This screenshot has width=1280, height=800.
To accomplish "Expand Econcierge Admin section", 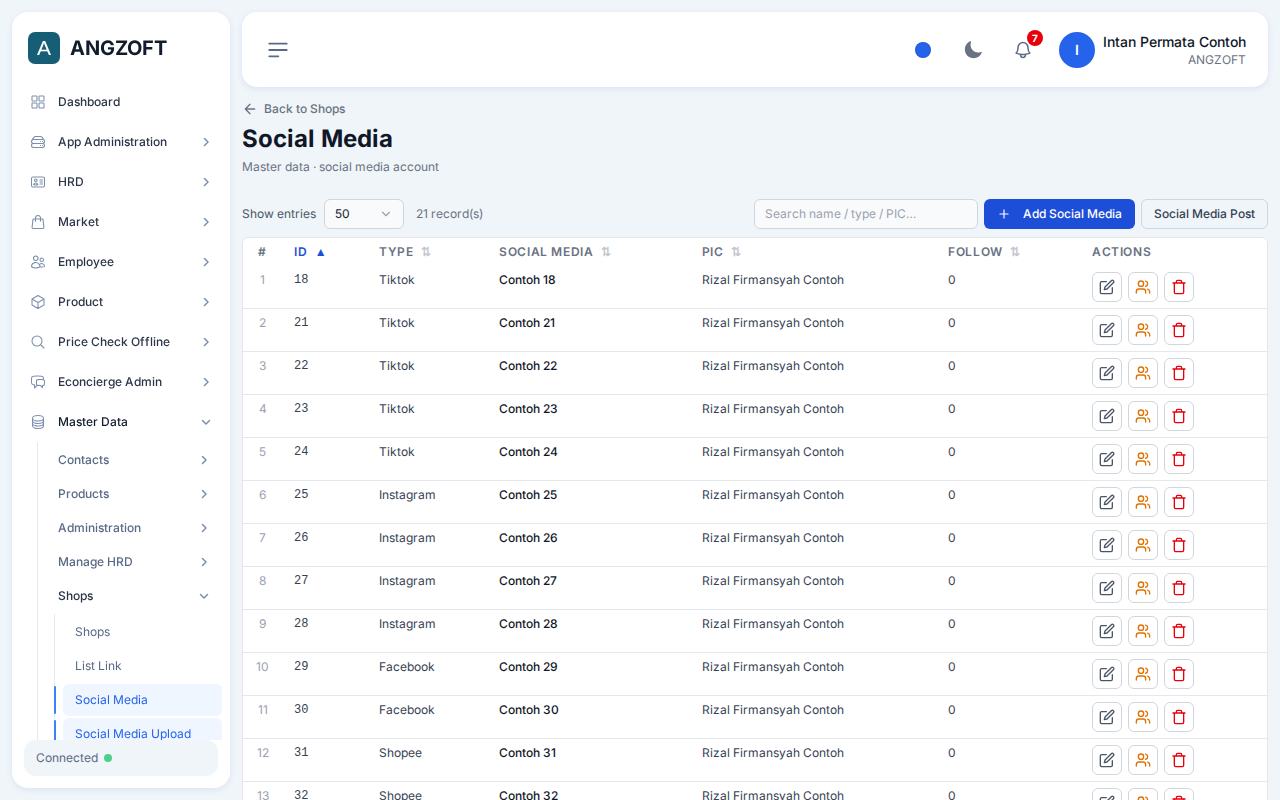I will [x=121, y=382].
